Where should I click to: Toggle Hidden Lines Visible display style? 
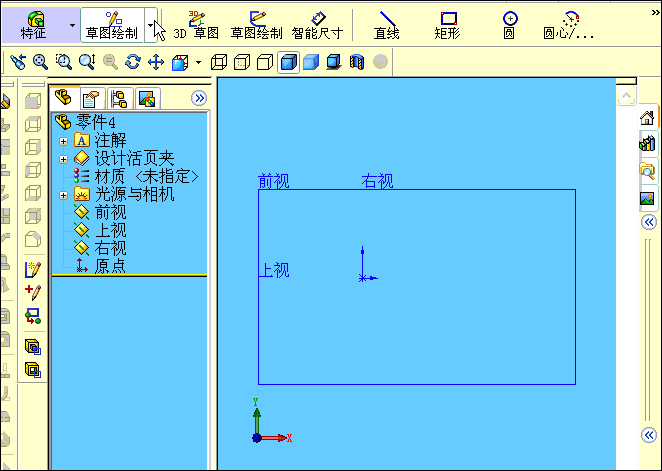(242, 62)
